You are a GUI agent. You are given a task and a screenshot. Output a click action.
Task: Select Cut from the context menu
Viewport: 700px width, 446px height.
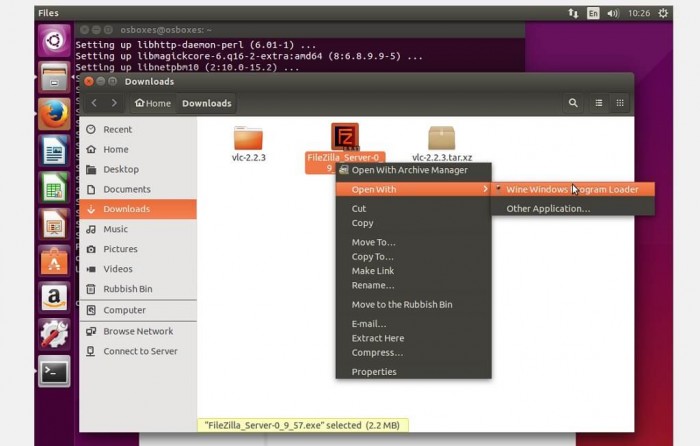coord(413,208)
